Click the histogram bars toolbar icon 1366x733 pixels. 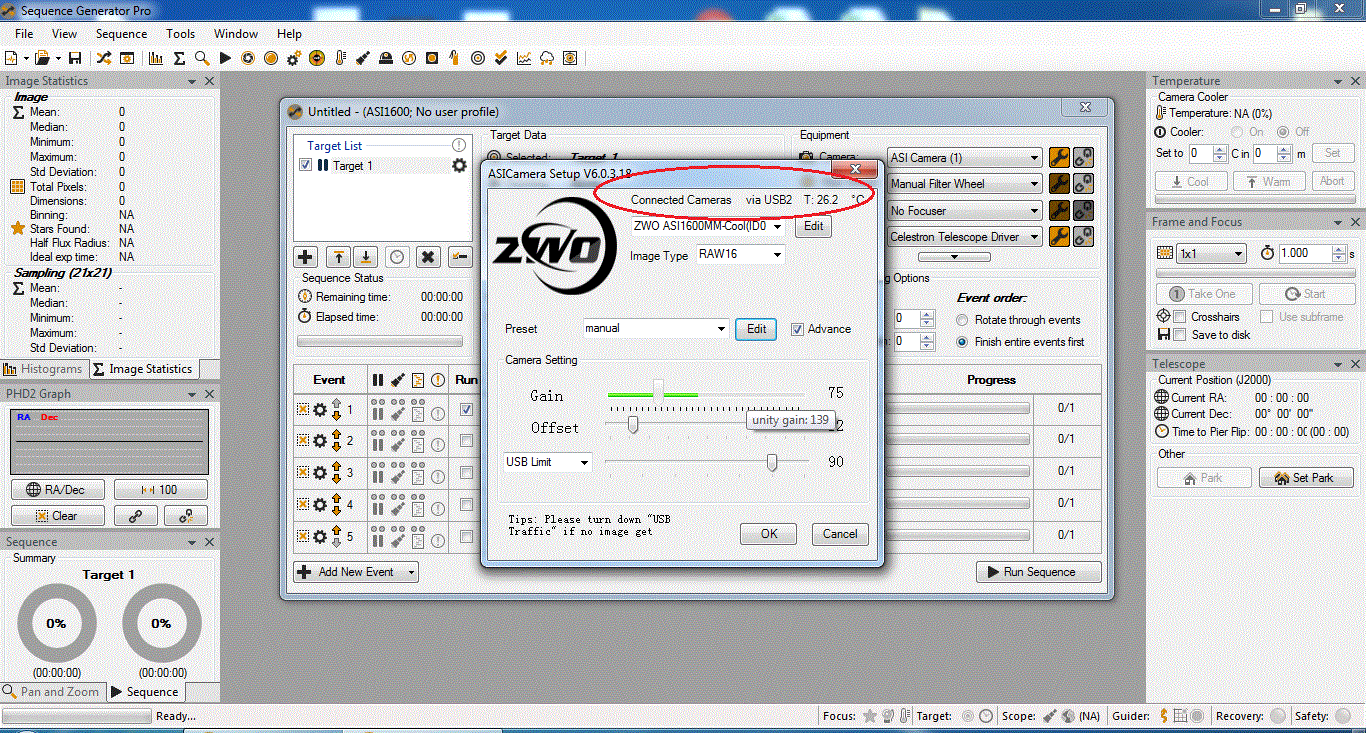[156, 58]
